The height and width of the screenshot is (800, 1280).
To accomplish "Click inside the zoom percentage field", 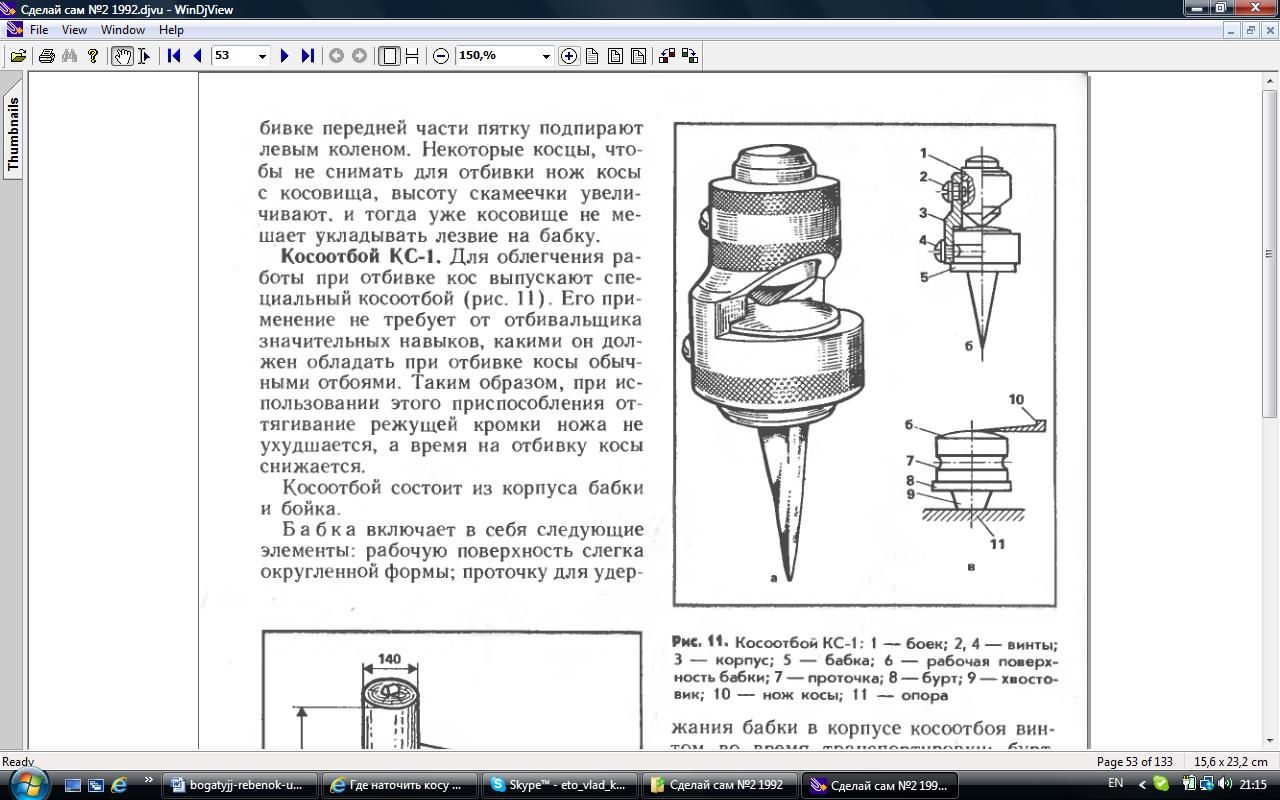I will tap(497, 56).
